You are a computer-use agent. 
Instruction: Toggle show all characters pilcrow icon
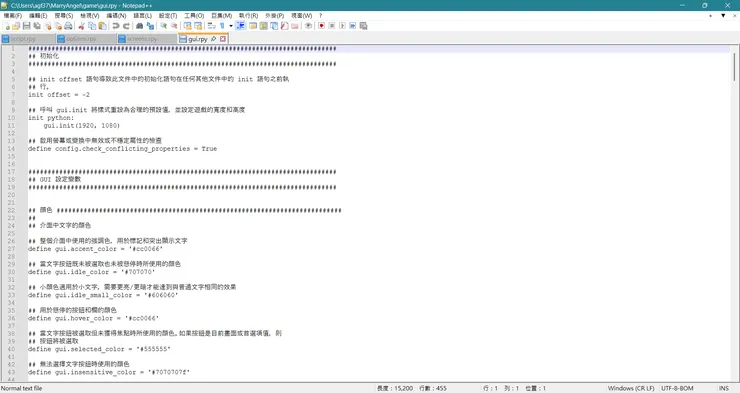point(222,26)
